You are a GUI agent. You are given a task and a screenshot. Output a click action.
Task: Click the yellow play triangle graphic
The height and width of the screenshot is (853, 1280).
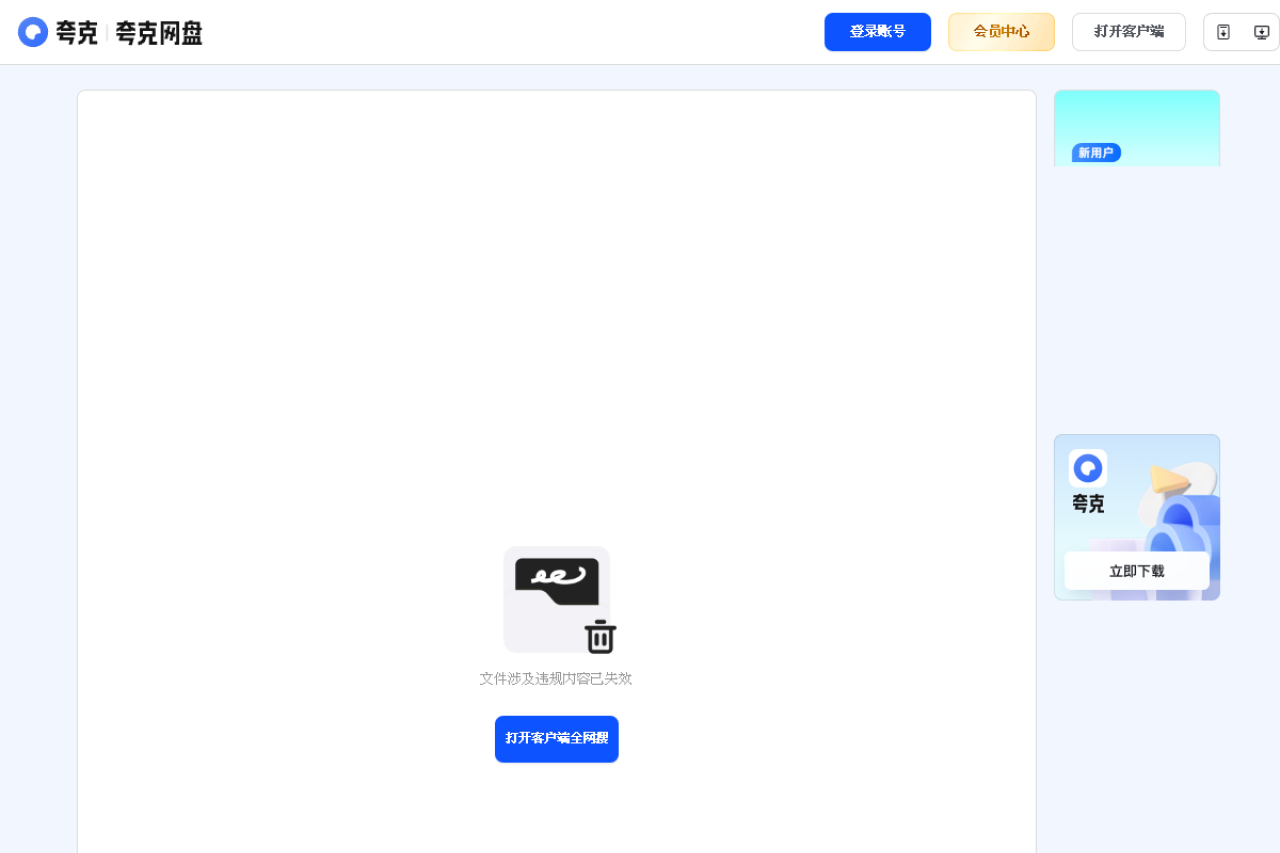tap(1165, 479)
